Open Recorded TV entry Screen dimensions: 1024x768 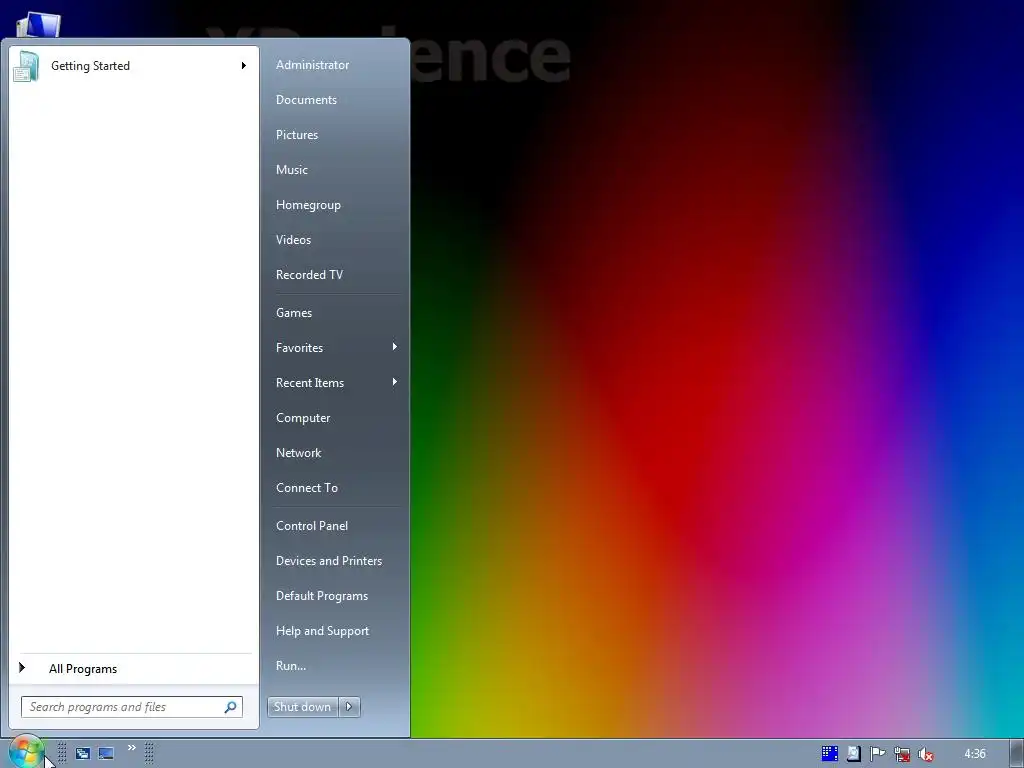coord(310,275)
